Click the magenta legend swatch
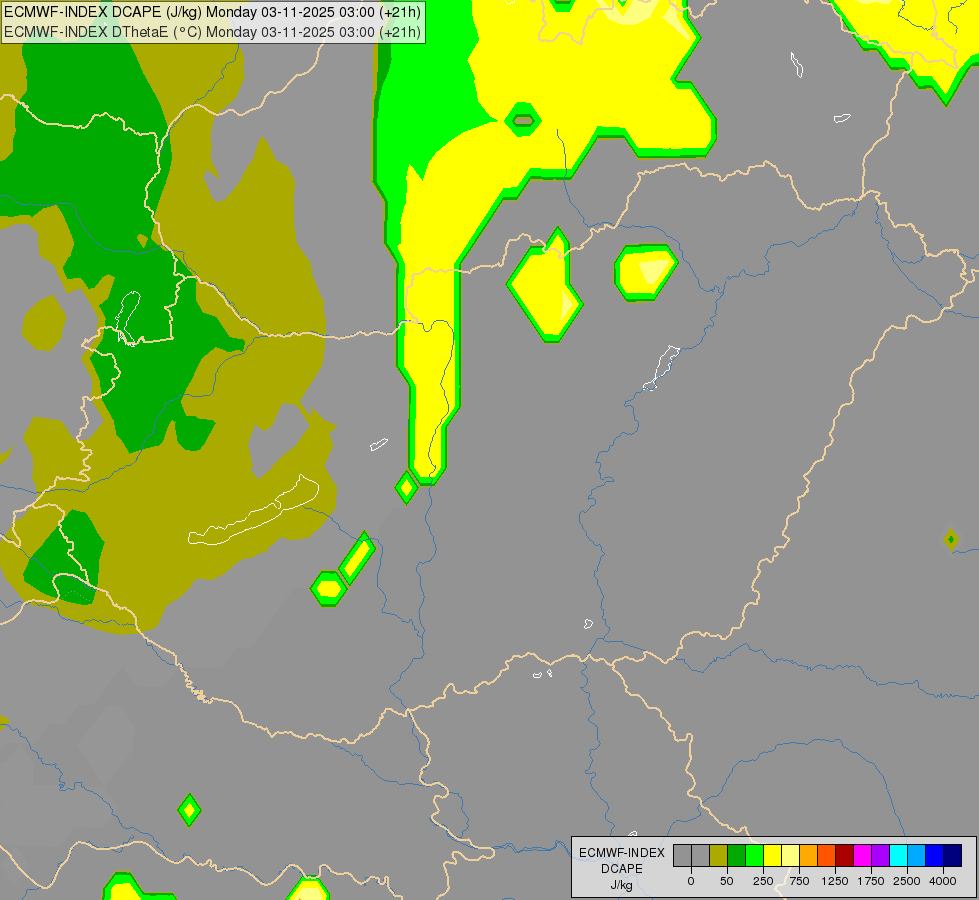The image size is (979, 900). click(x=863, y=856)
